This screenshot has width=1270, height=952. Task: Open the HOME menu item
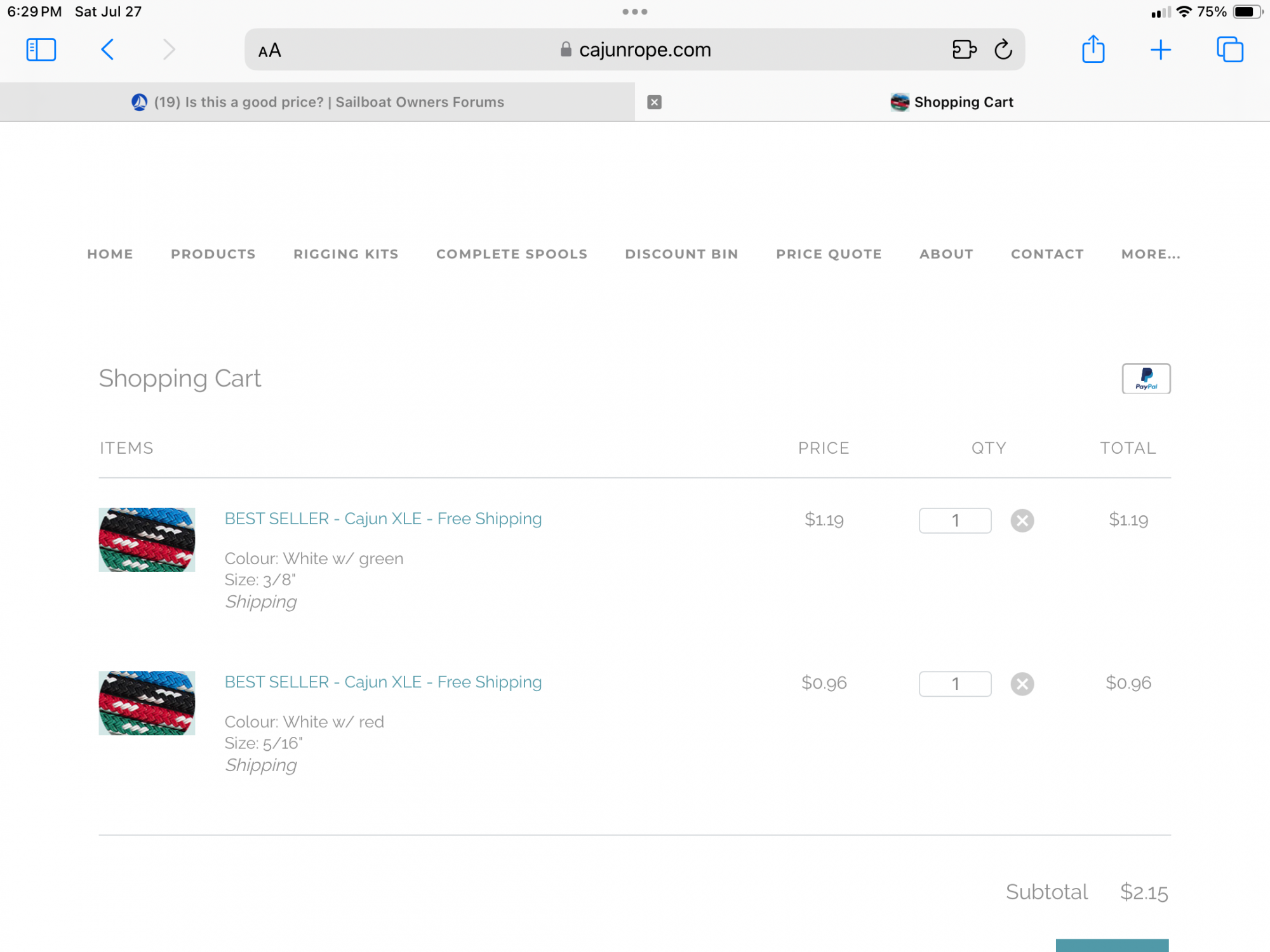coord(110,254)
